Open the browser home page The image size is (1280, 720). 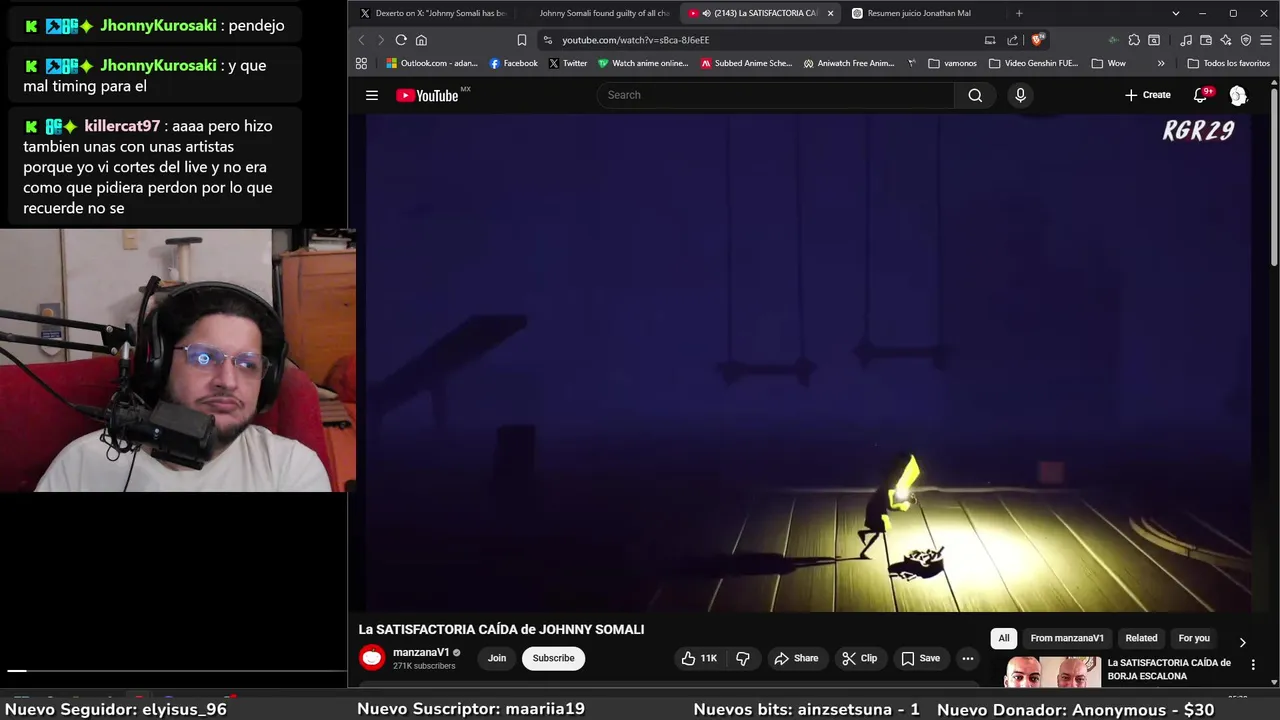[421, 40]
